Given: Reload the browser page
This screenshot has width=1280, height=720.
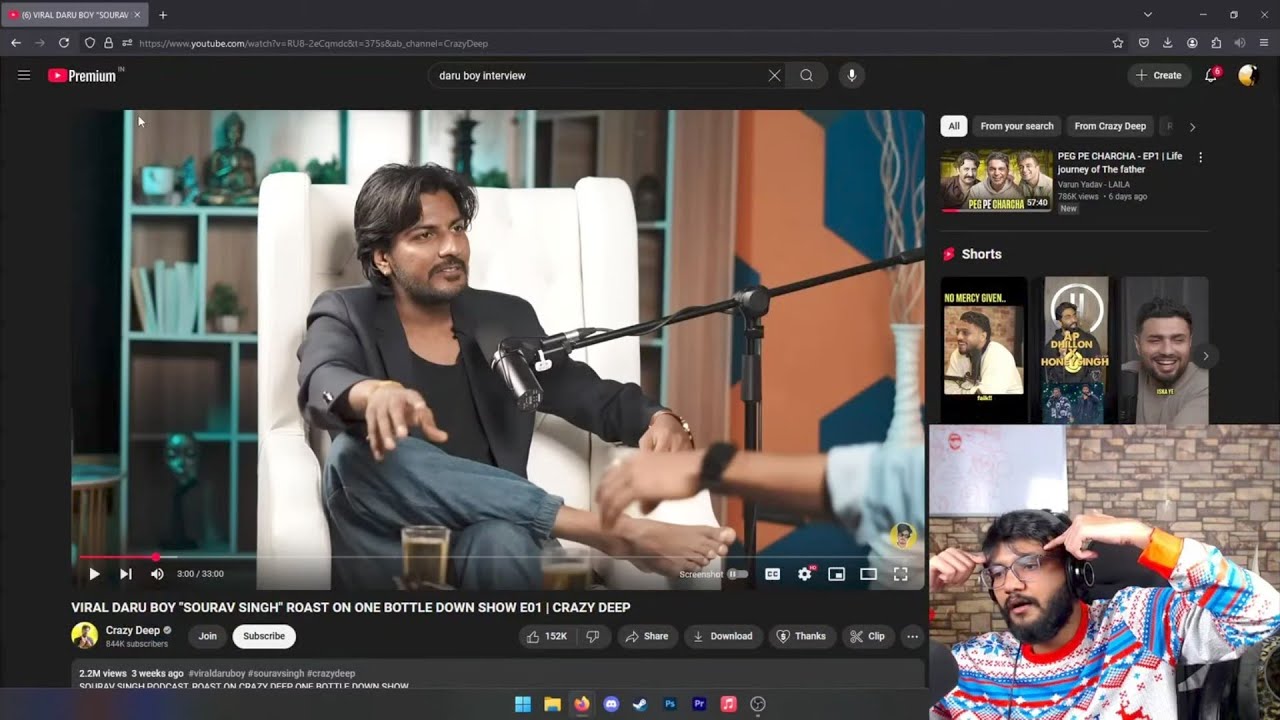Looking at the screenshot, I should (64, 43).
